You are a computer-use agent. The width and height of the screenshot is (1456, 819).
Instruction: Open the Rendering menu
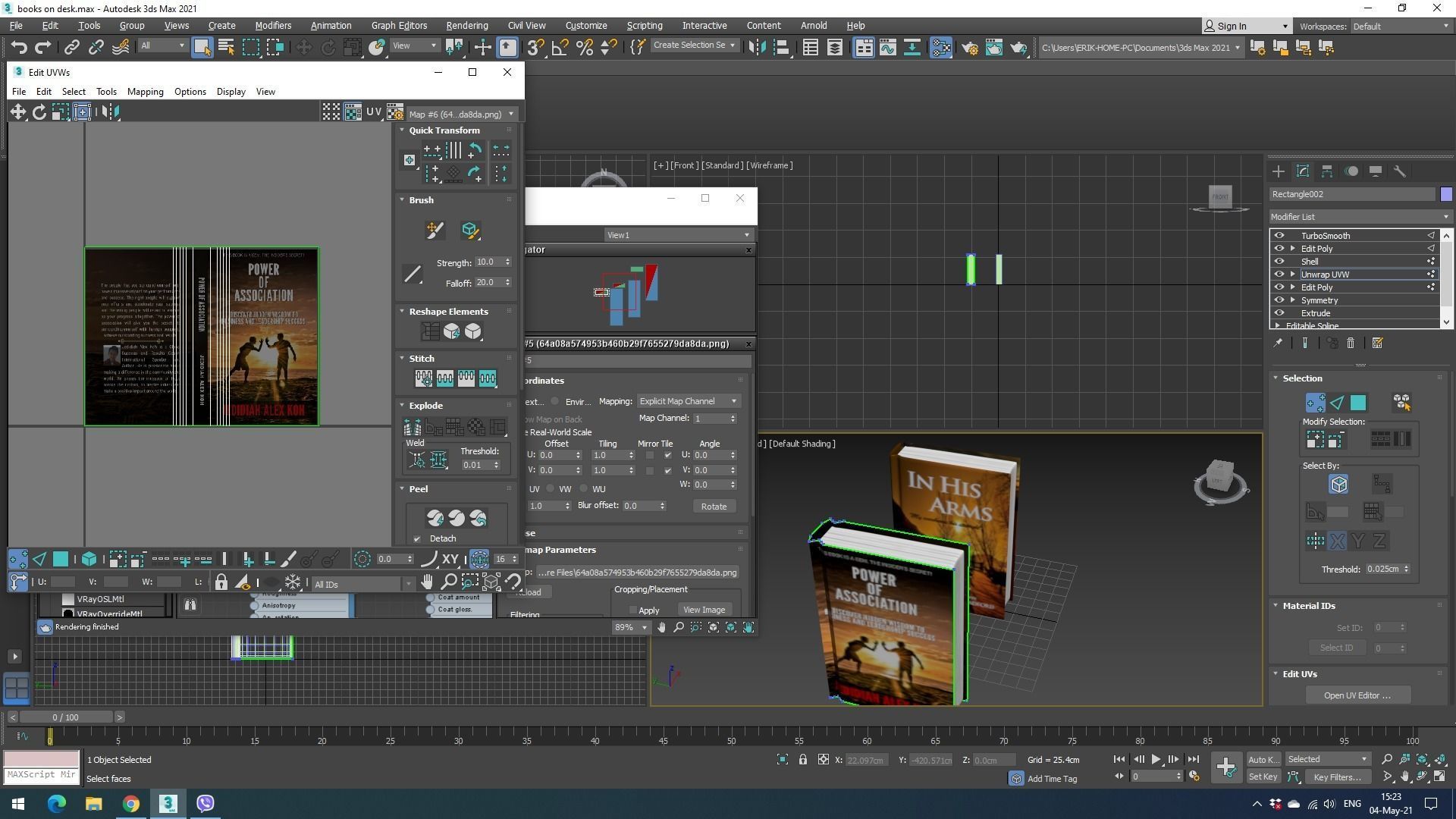click(466, 26)
